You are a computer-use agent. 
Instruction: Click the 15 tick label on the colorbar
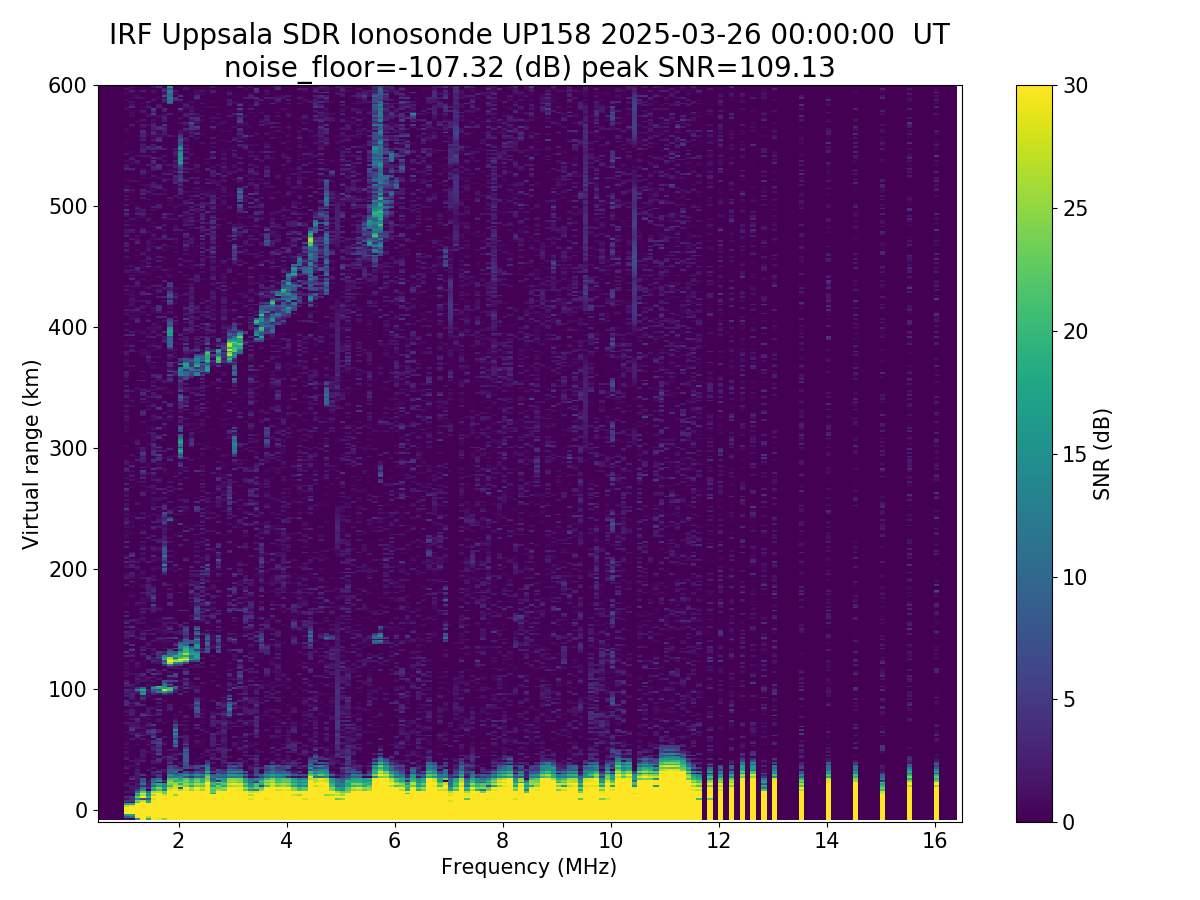(x=1076, y=454)
